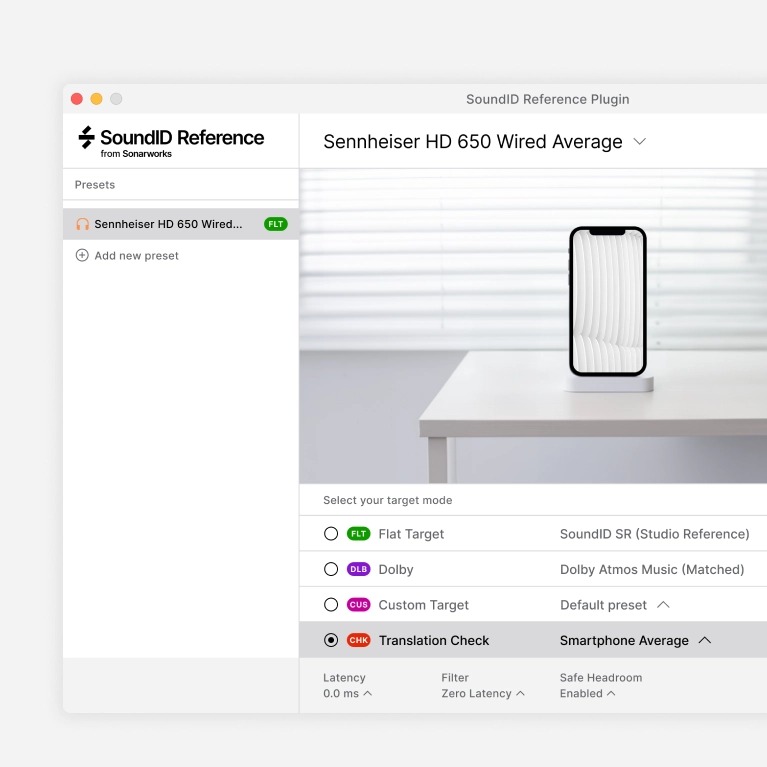Viewport: 767px width, 767px height.
Task: Click the Latency 0.0 ms value expander
Action: [347, 694]
